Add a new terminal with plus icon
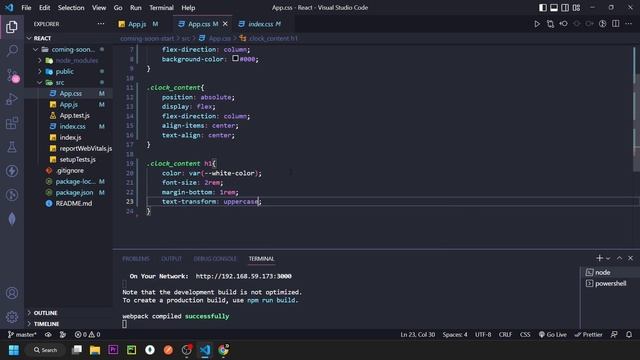 pyautogui.click(x=599, y=258)
